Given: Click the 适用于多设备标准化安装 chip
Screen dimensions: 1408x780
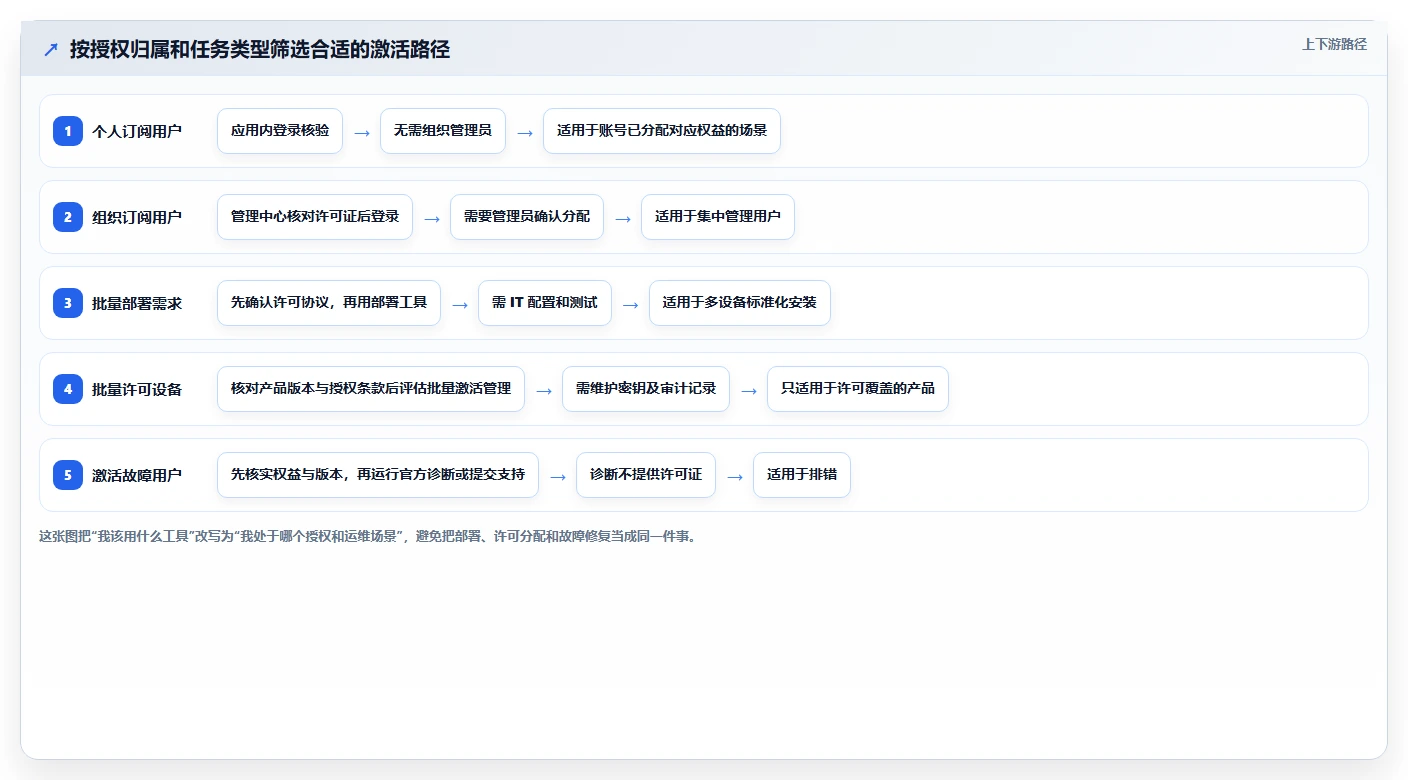Looking at the screenshot, I should [x=740, y=303].
